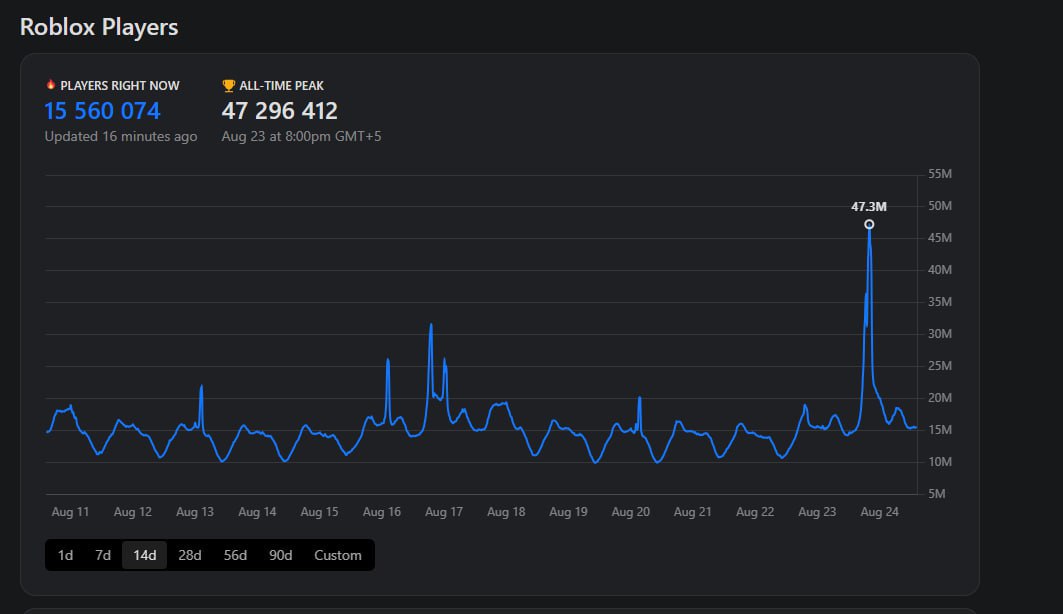Click the current players count 15 560 074
1063x614 pixels.
102,110
